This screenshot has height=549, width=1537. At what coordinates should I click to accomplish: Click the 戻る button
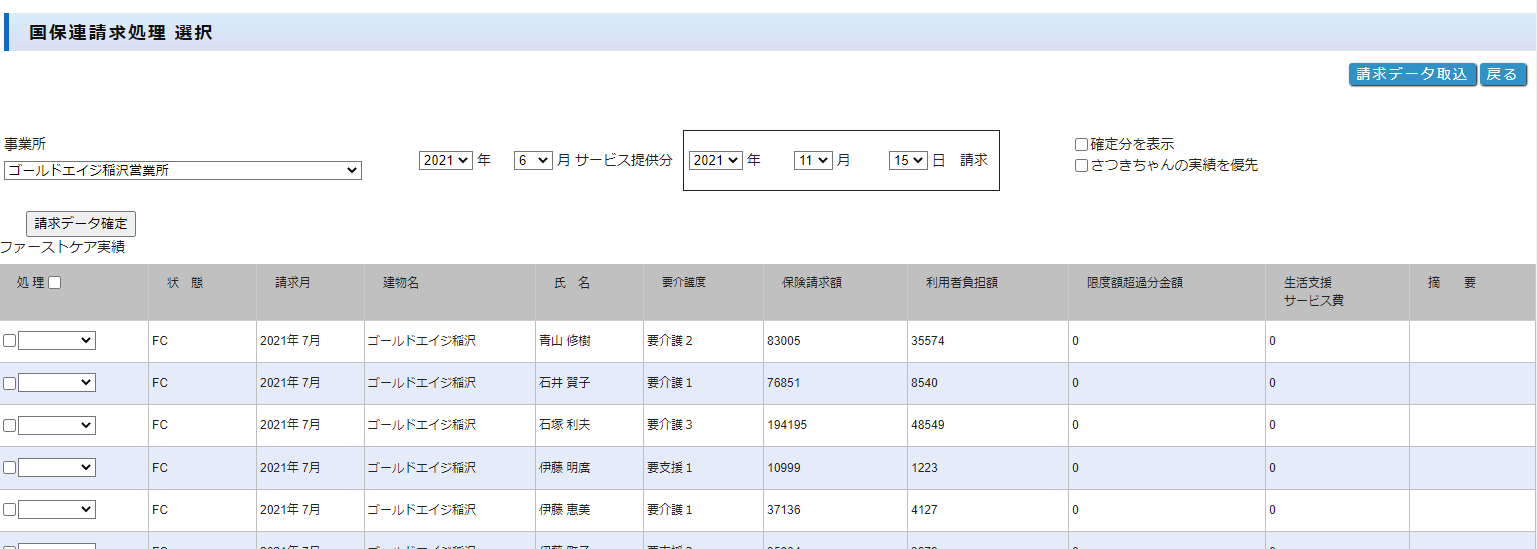(x=1502, y=74)
